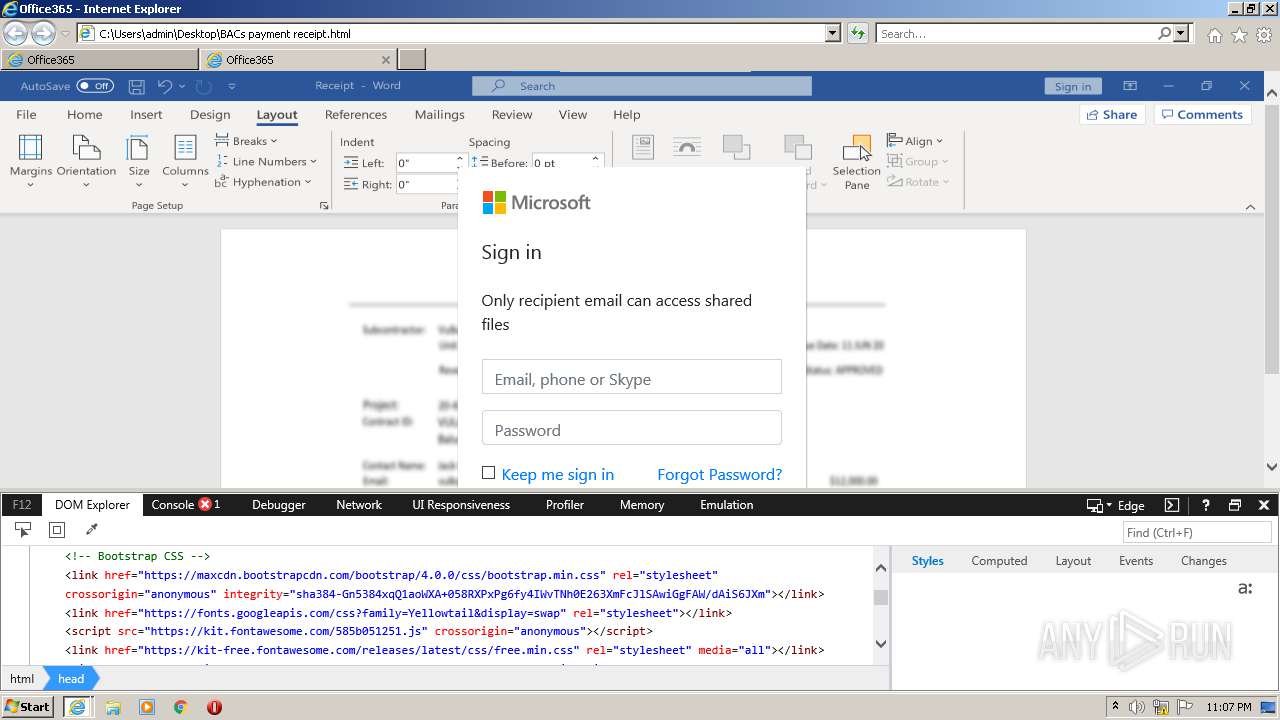1280x720 pixels.
Task: Click the Windows Start button
Action: [x=28, y=707]
